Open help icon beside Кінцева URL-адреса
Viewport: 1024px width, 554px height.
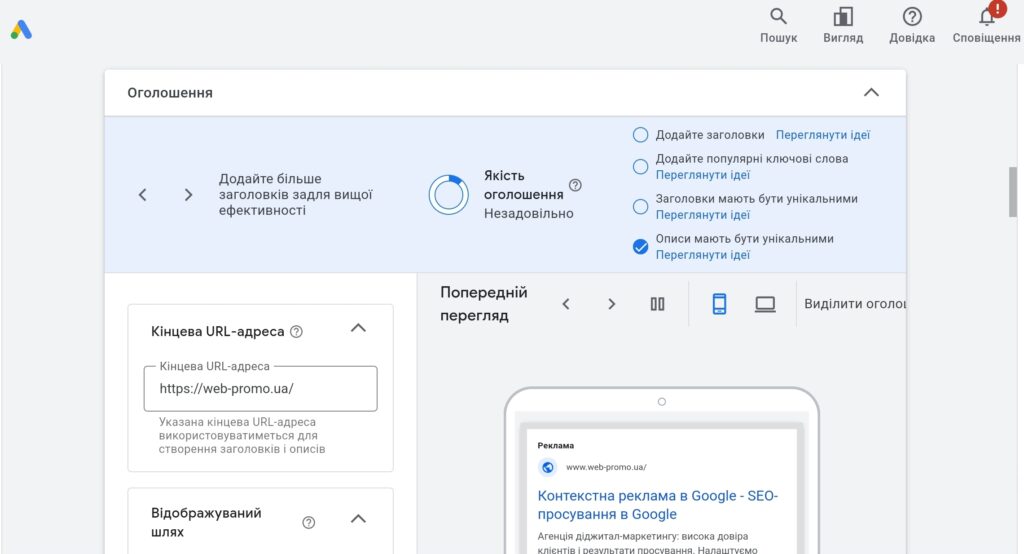(296, 332)
